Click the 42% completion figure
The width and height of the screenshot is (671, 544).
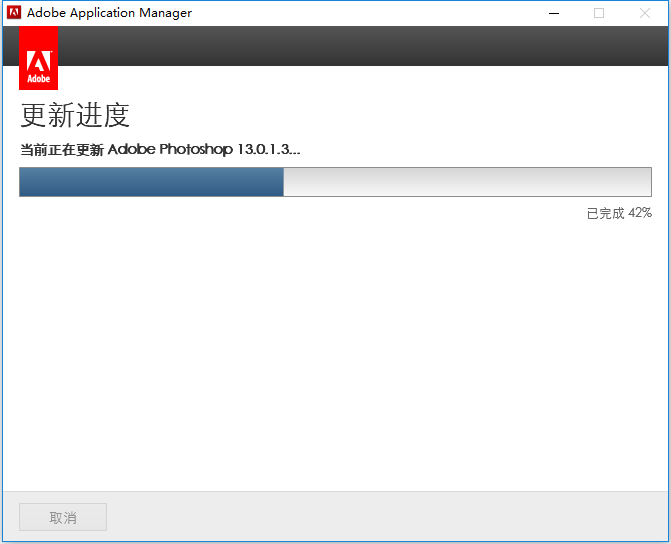[640, 213]
